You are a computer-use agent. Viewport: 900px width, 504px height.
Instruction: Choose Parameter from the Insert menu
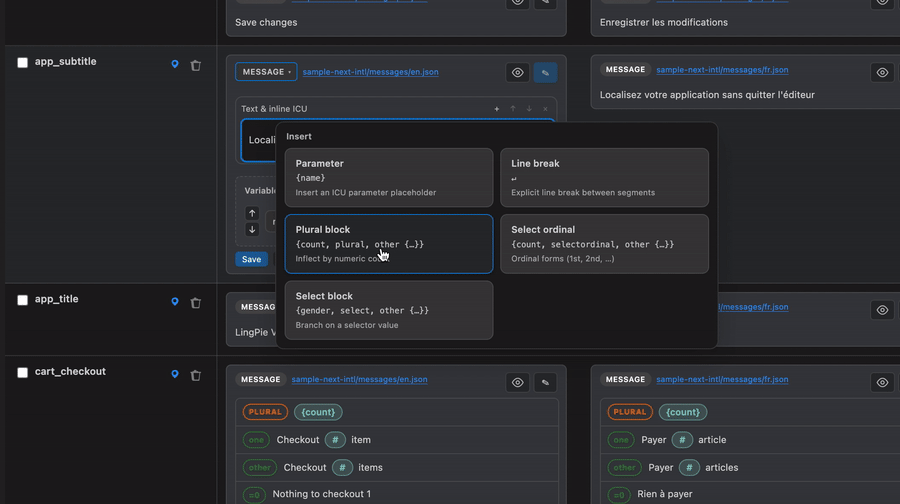[389, 178]
